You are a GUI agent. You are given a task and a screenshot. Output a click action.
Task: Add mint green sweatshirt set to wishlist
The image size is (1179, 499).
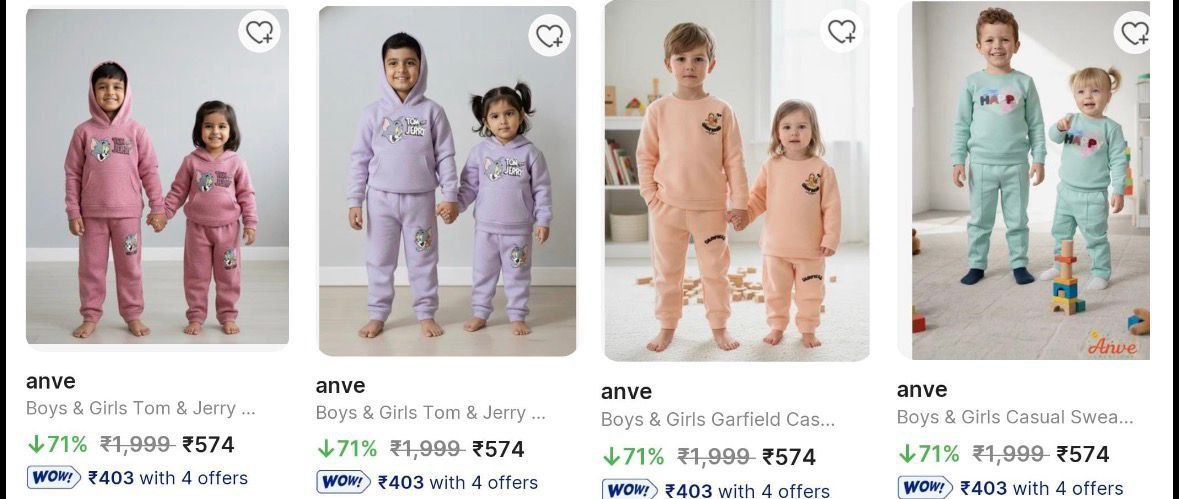coord(1135,33)
